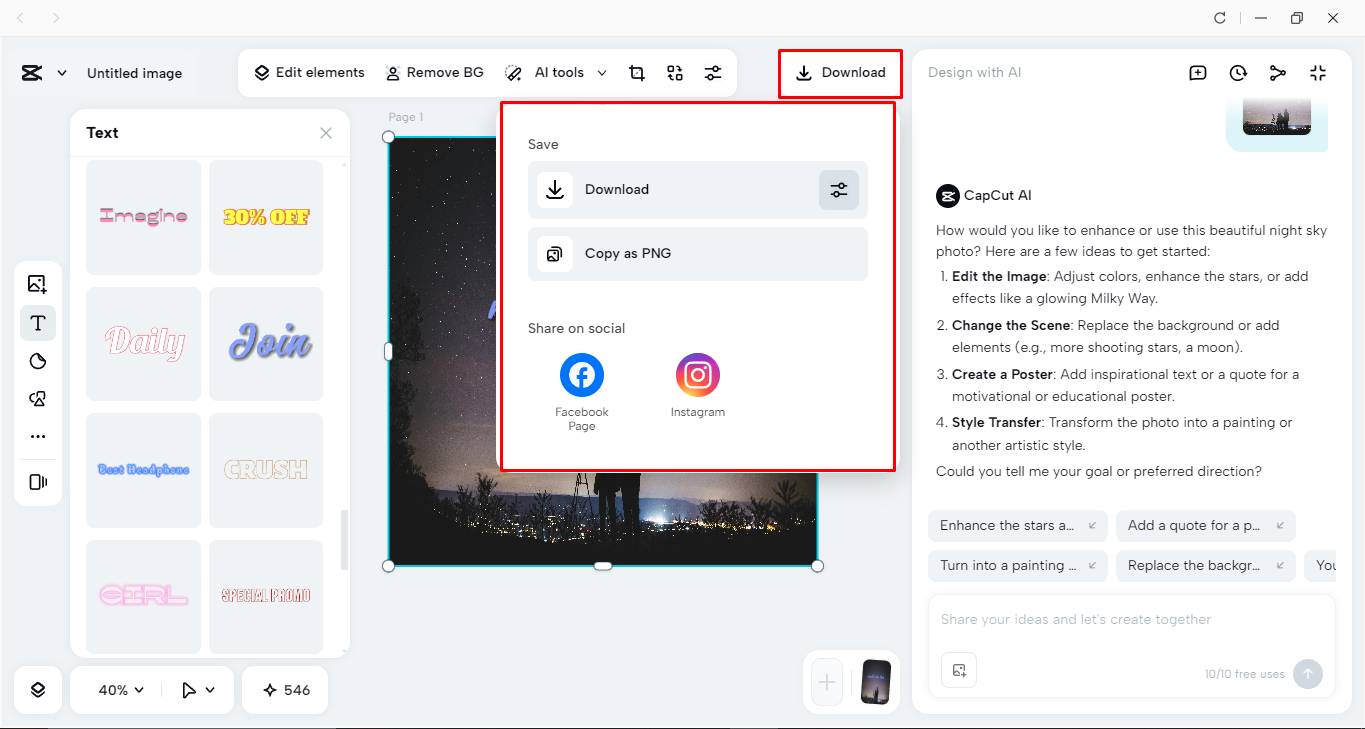Open AI chat history

(1238, 73)
